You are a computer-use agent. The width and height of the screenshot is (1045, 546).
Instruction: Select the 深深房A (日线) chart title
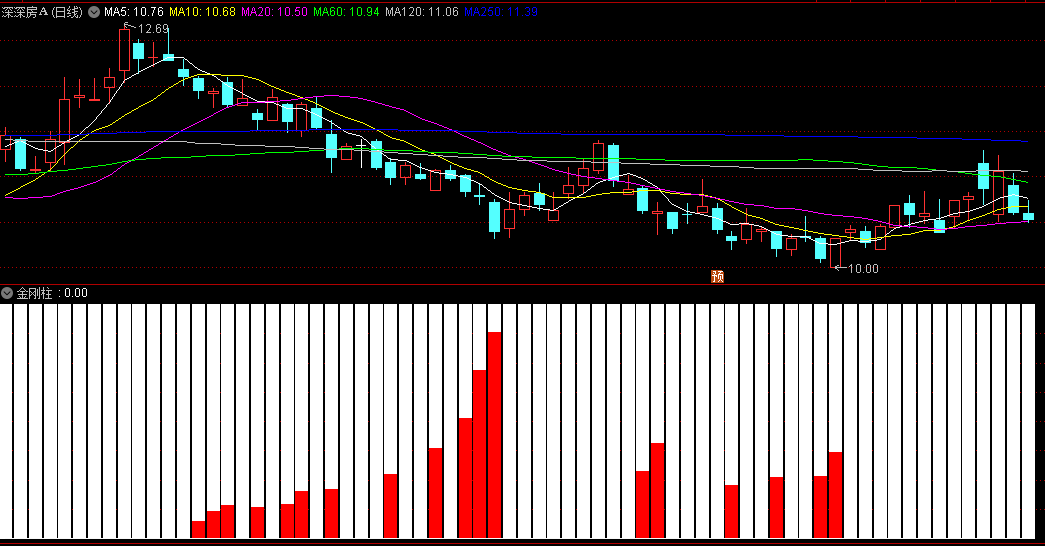click(x=42, y=12)
